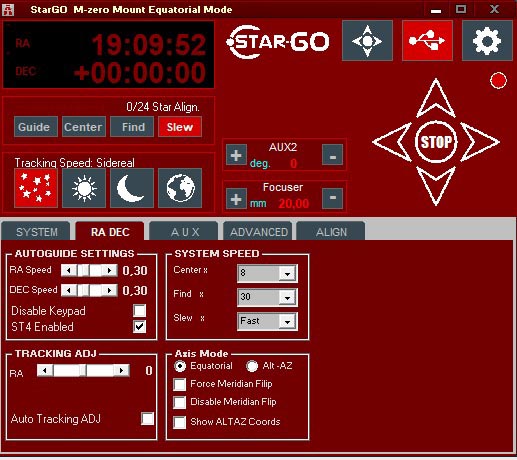Switch to the ALIGN tab

[x=331, y=231]
